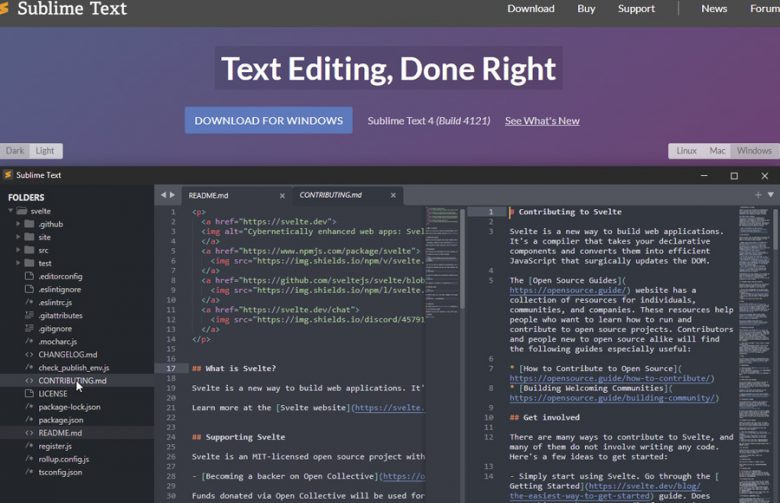Close the README.md tab
780x503 pixels.
pos(282,196)
